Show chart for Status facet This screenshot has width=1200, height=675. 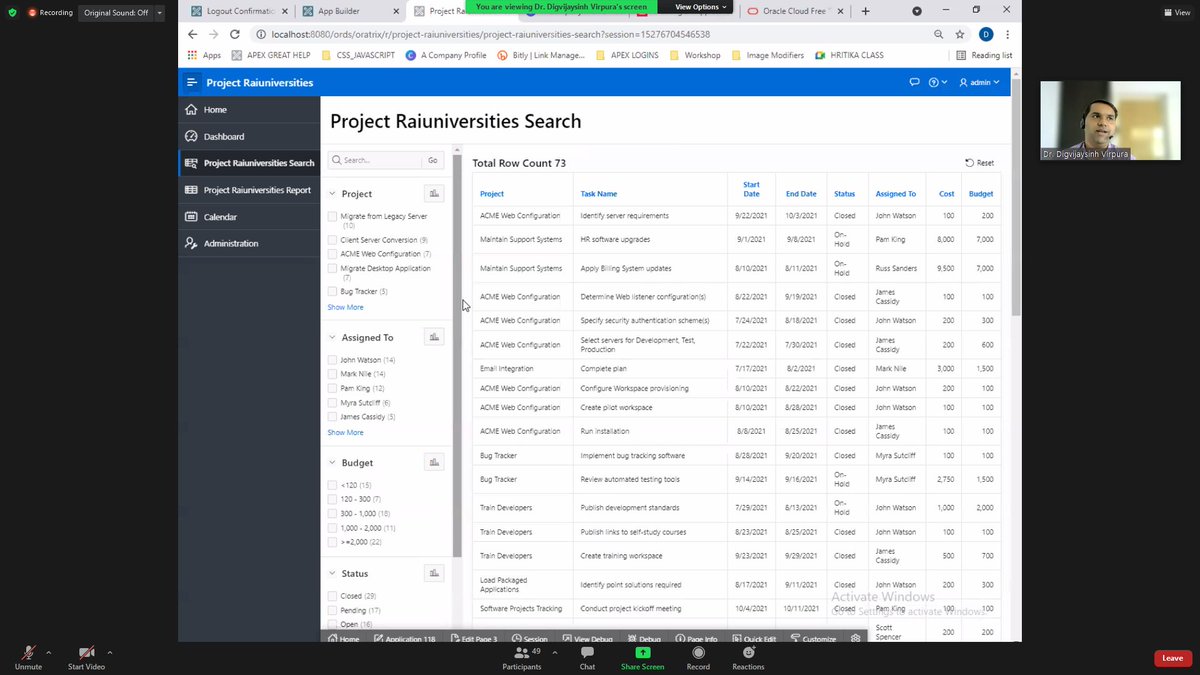434,573
